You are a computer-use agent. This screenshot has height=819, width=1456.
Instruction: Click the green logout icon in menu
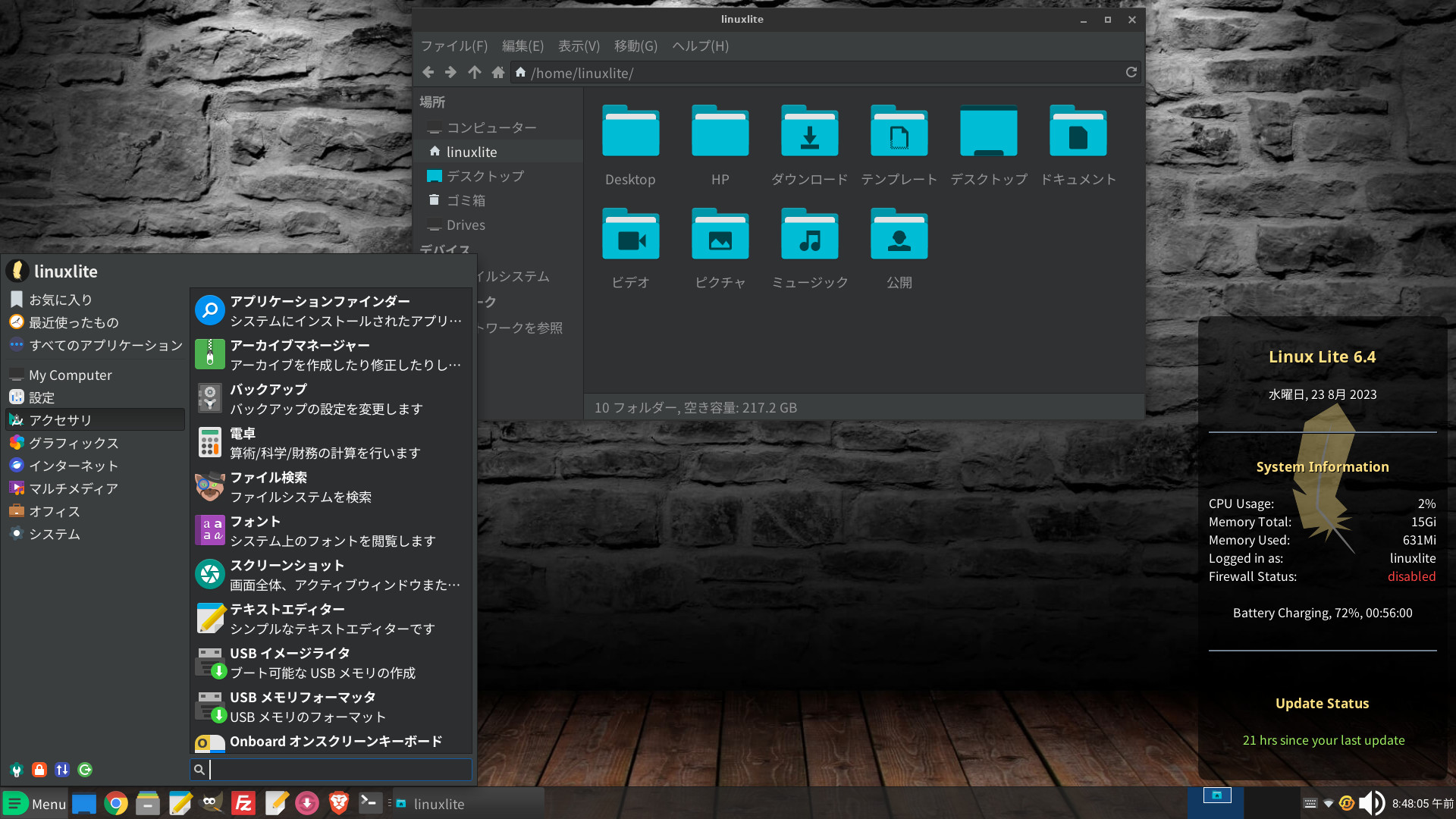pos(85,770)
